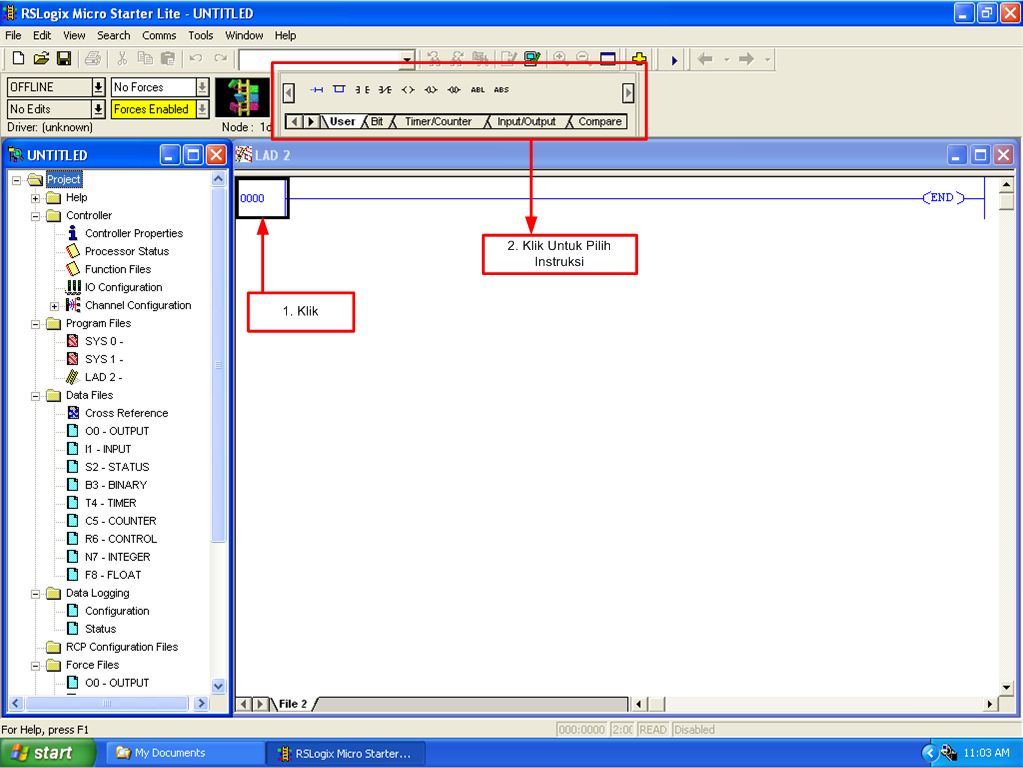The image size is (1023, 768).
Task: Click the toggle window view icon
Action: 607,59
